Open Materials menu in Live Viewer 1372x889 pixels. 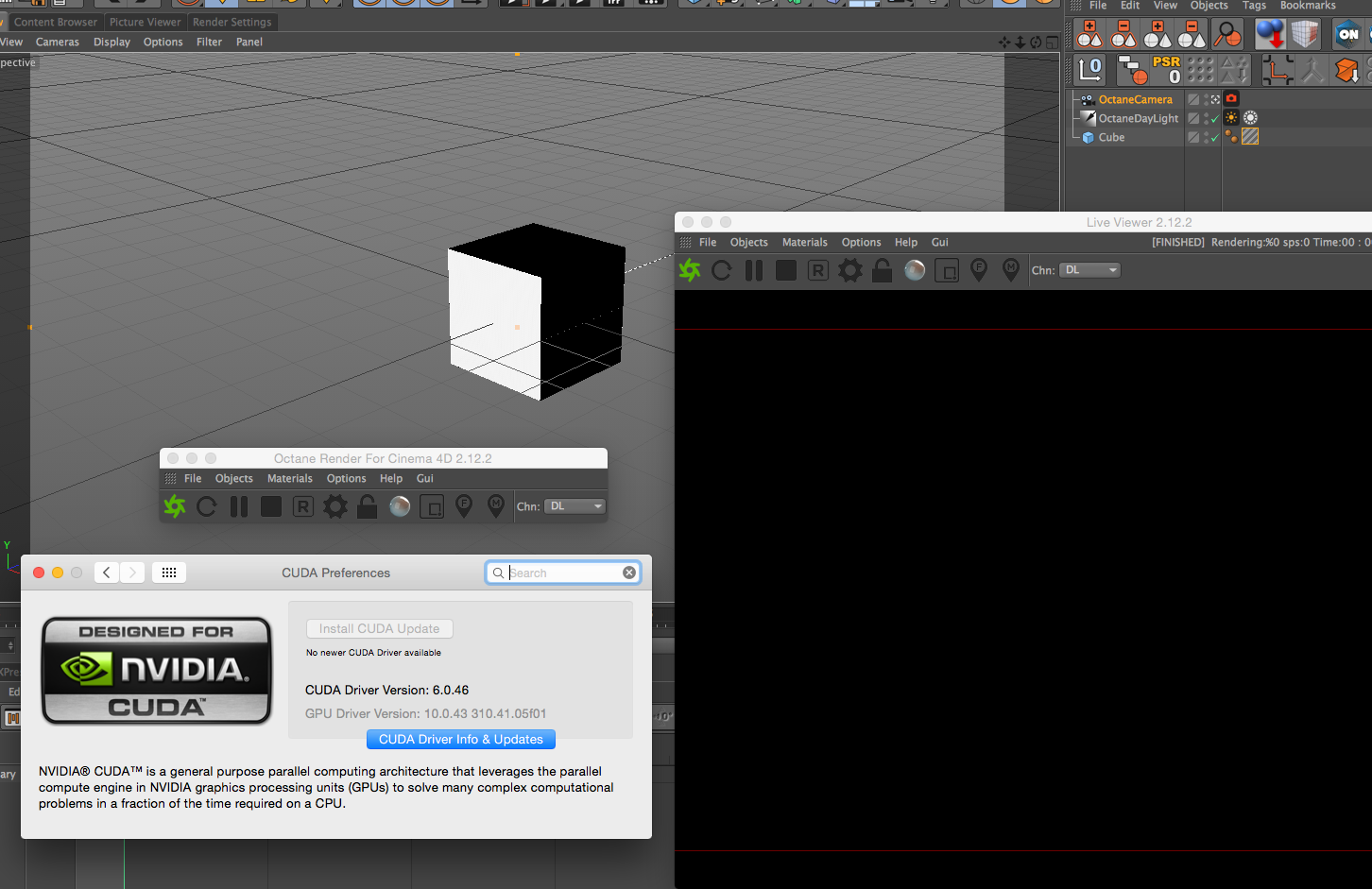805,243
